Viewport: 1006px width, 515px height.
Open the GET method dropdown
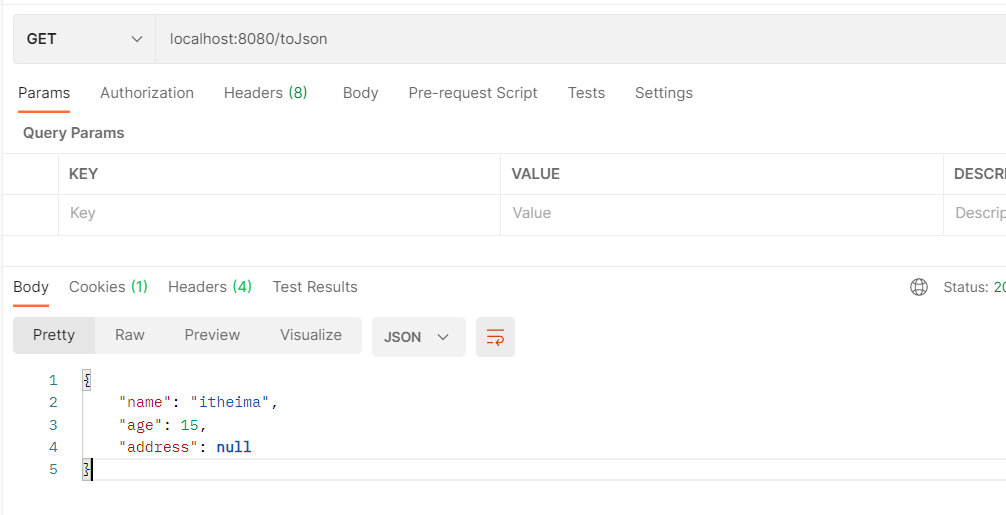[x=84, y=39]
